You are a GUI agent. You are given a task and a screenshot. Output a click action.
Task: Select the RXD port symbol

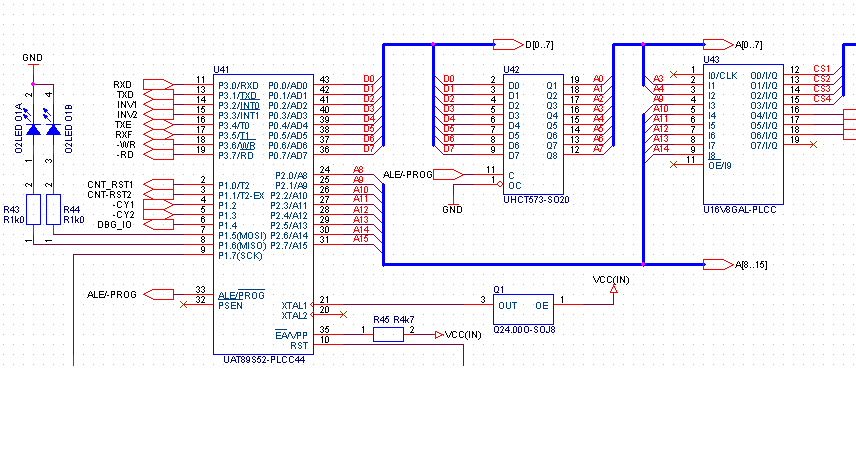coord(158,85)
